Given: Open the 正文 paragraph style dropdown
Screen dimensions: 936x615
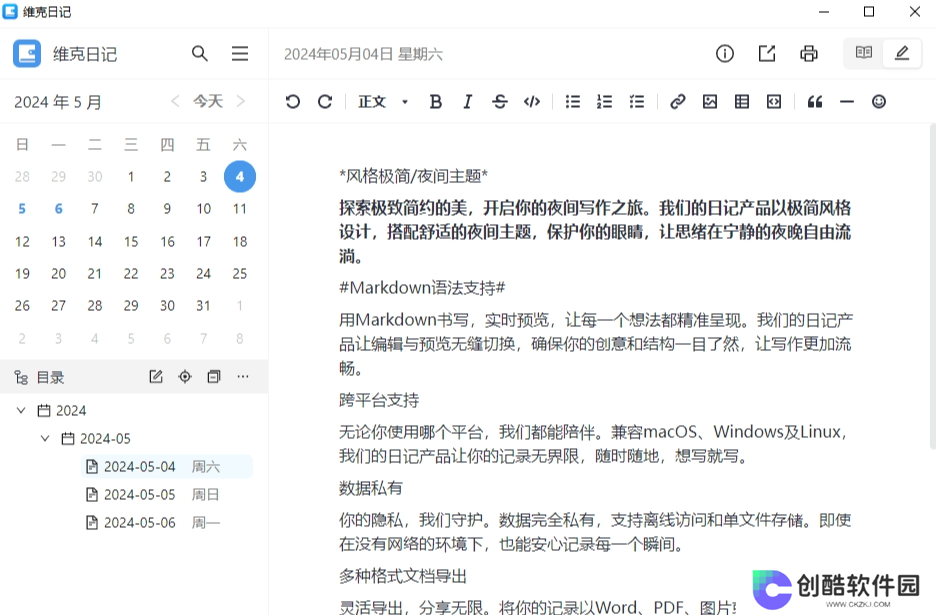Looking at the screenshot, I should pyautogui.click(x=383, y=102).
